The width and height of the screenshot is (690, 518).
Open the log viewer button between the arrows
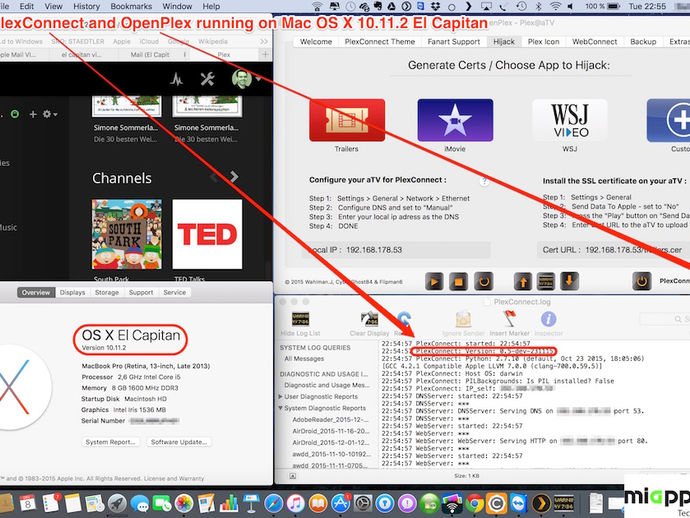tap(546, 282)
